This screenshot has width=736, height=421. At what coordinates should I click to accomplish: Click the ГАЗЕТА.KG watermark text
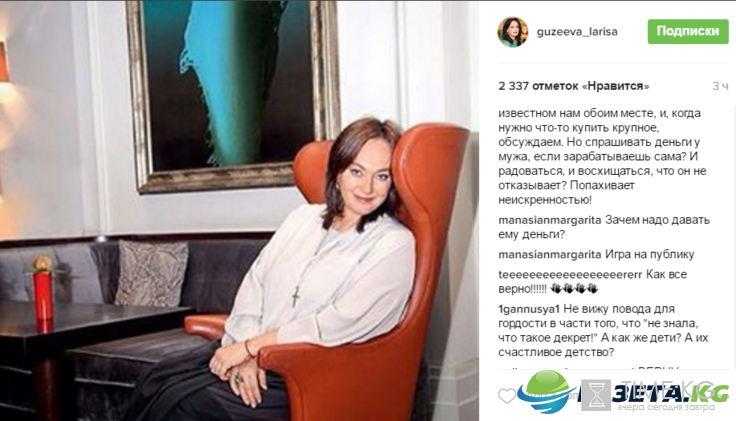pyautogui.click(x=655, y=393)
